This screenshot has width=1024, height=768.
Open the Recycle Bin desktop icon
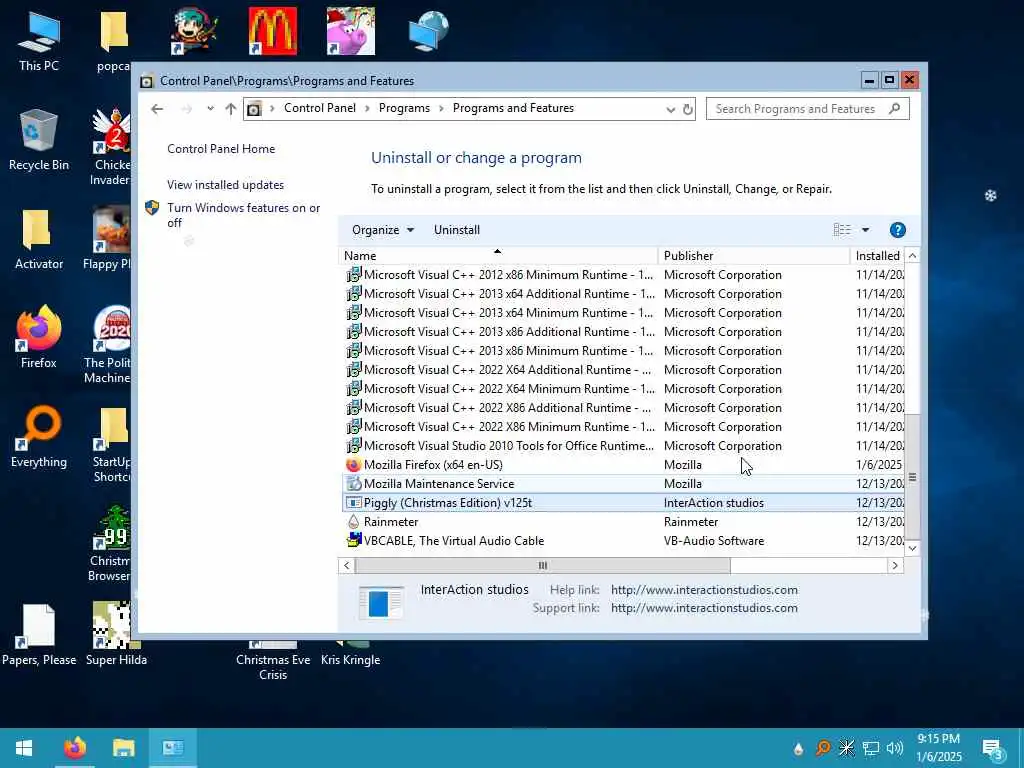[x=39, y=140]
